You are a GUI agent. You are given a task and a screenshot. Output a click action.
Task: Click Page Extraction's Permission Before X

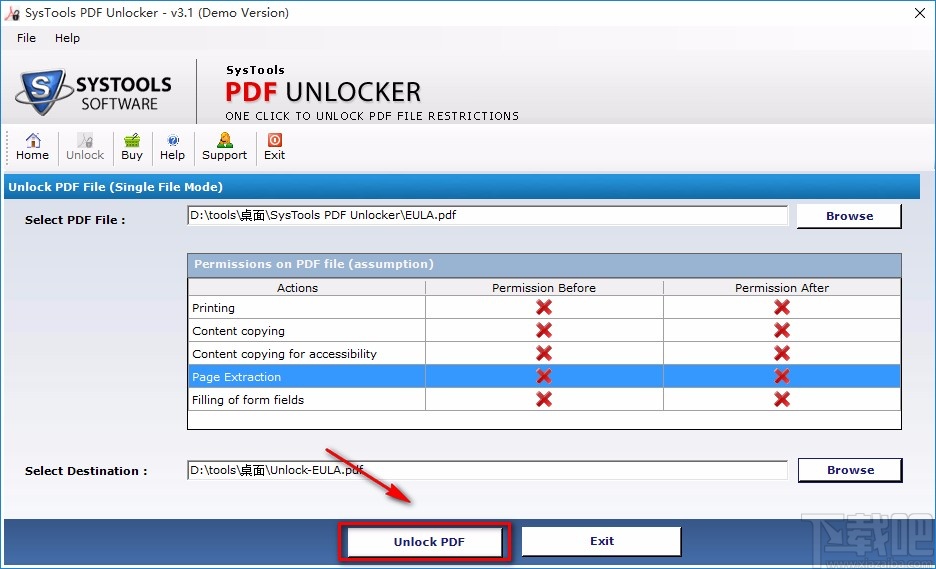(x=544, y=376)
